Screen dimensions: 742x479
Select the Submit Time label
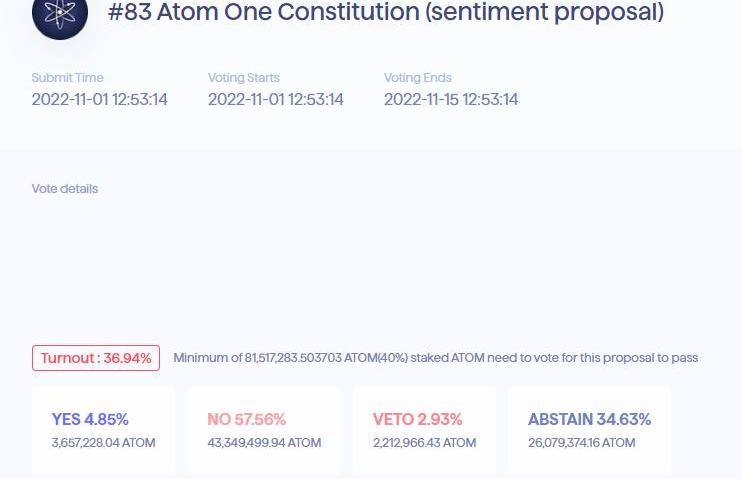coord(67,78)
